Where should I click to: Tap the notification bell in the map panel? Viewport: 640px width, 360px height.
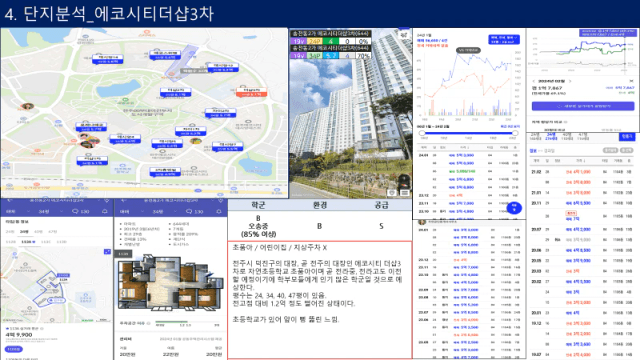pos(104,211)
